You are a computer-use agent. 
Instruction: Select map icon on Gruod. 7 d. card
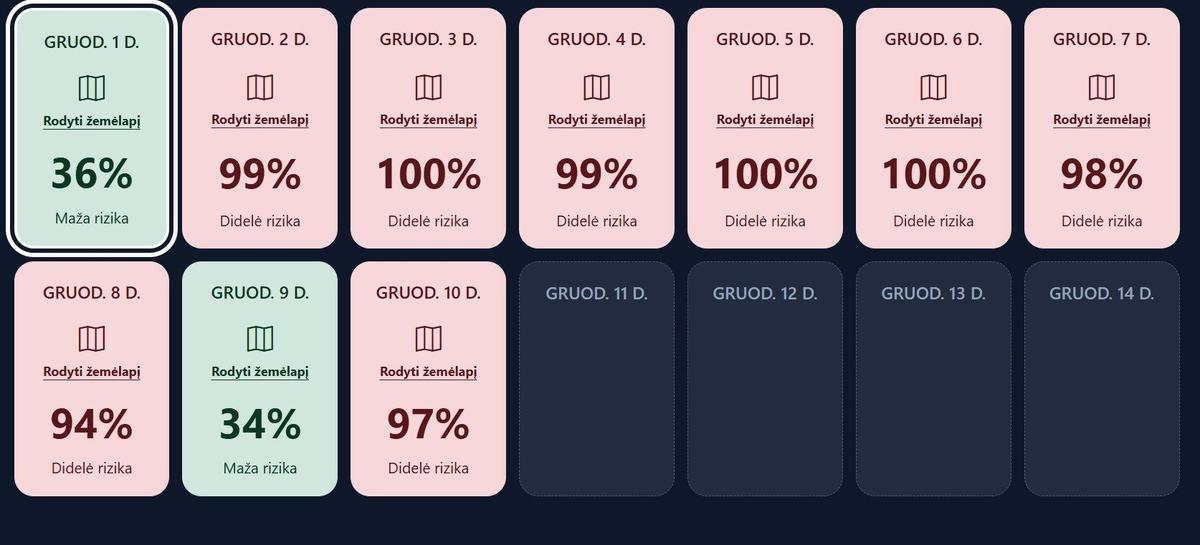[1101, 88]
